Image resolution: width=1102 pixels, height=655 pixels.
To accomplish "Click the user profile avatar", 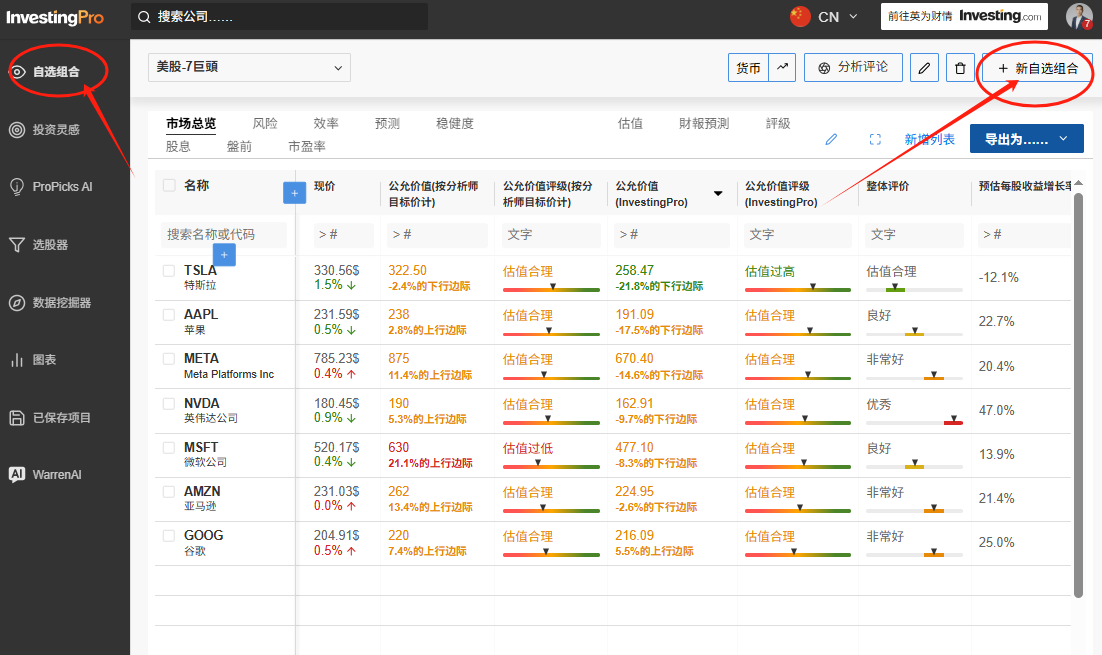I will [x=1078, y=16].
